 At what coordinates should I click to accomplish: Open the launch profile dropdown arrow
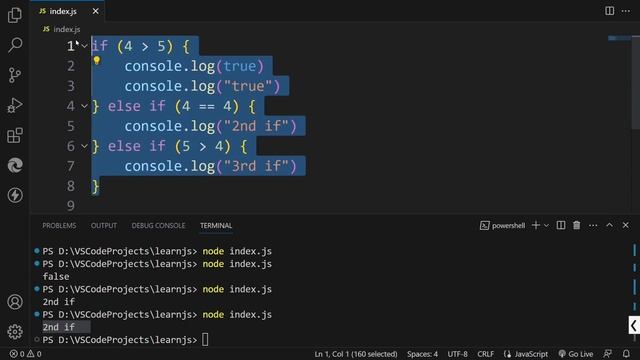546,225
